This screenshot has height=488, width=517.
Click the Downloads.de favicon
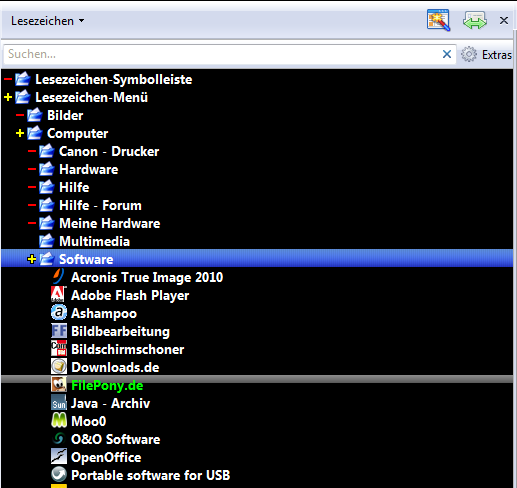click(59, 366)
